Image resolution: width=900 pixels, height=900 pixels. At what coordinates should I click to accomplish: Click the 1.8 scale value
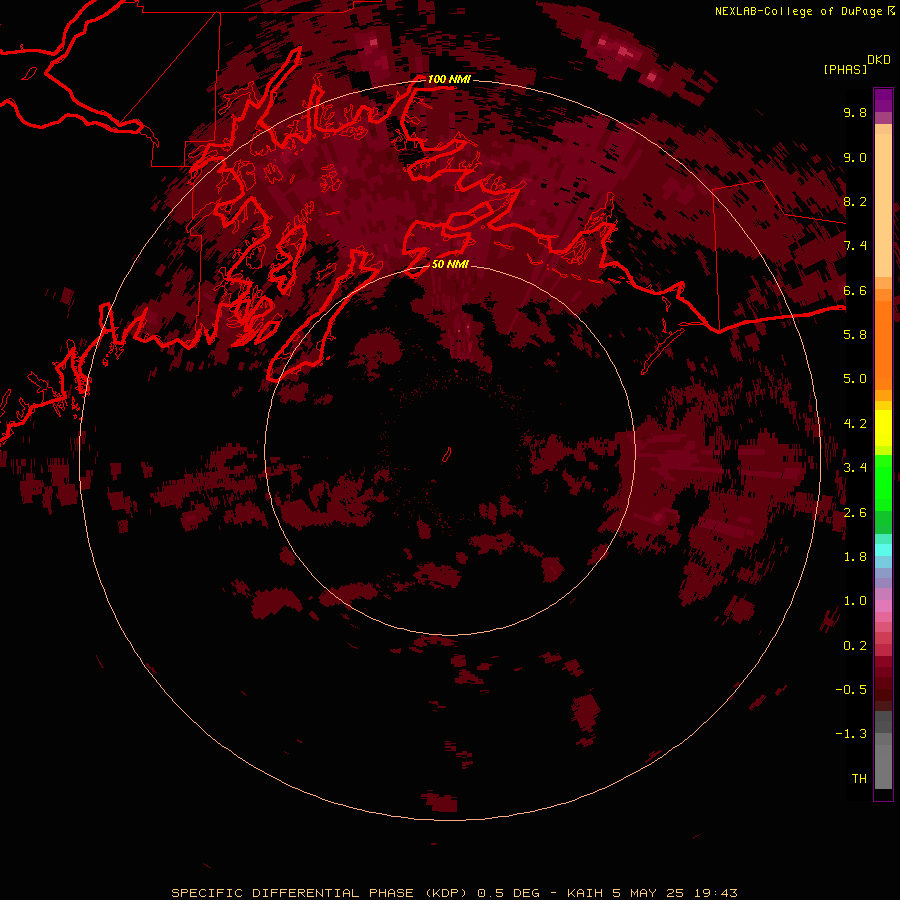pos(855,557)
